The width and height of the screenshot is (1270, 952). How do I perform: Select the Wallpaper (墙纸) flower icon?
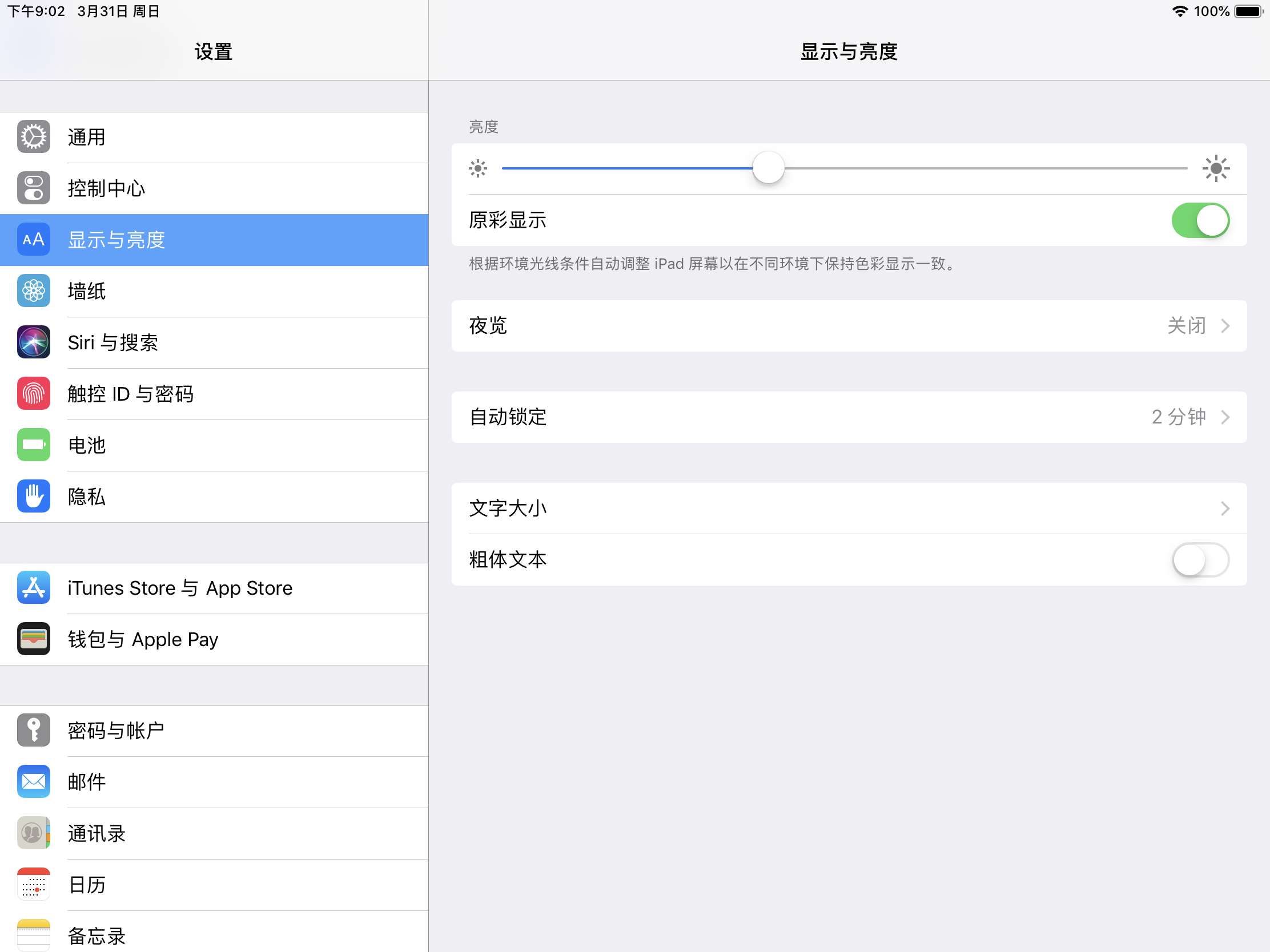(x=33, y=291)
